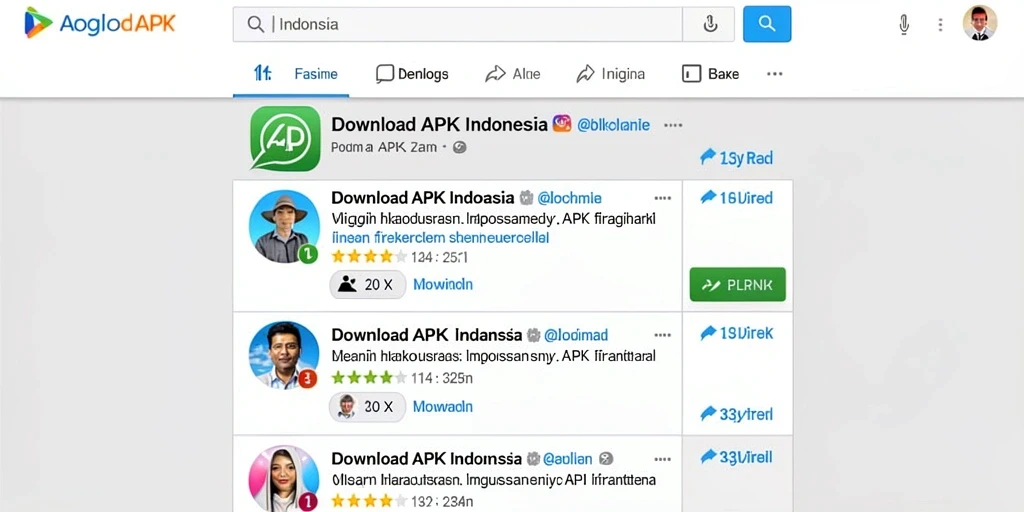Click the 'lineen firekerclem shenneuercellal' link
This screenshot has height=512, width=1024.
(x=440, y=237)
